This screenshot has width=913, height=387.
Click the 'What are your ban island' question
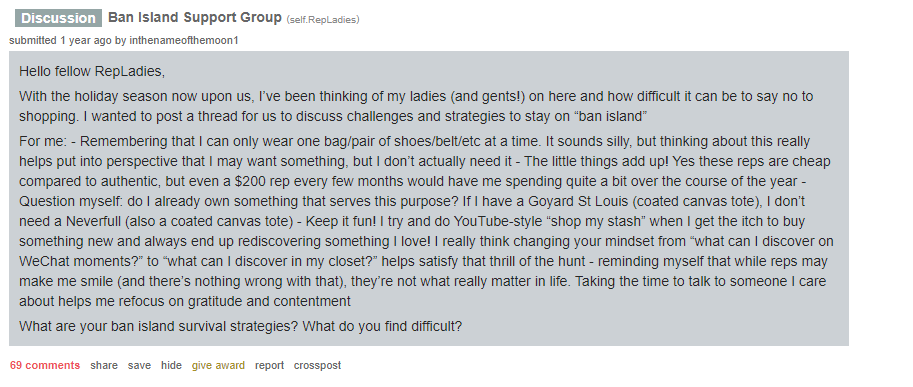click(x=240, y=326)
